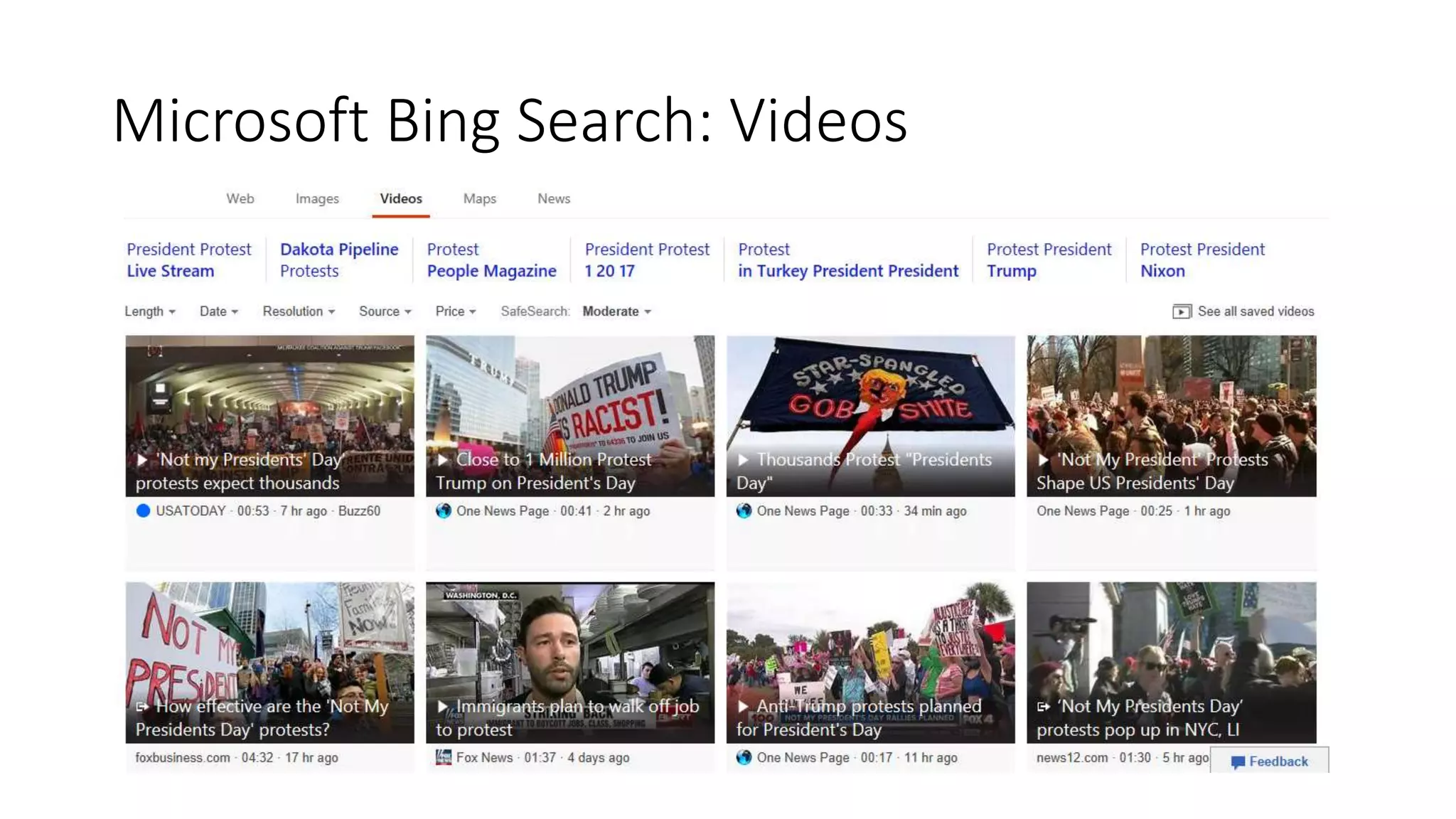
Task: Click One News Page globe icon, 00:33 video
Action: 744,510
